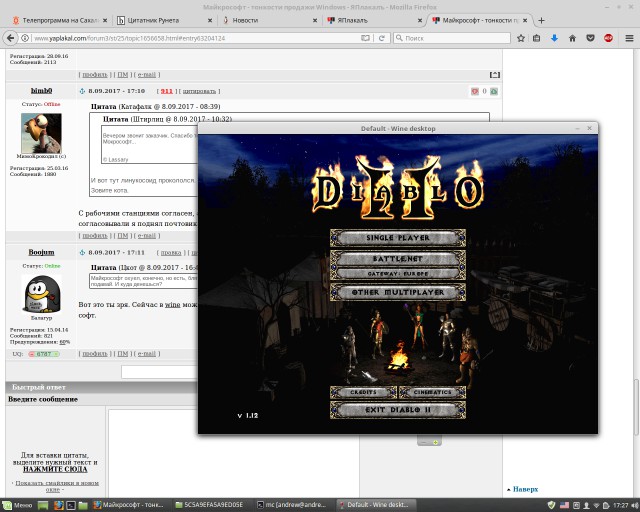The height and width of the screenshot is (512, 640).
Task: Toggle reader view icon in address bar
Action: click(365, 38)
